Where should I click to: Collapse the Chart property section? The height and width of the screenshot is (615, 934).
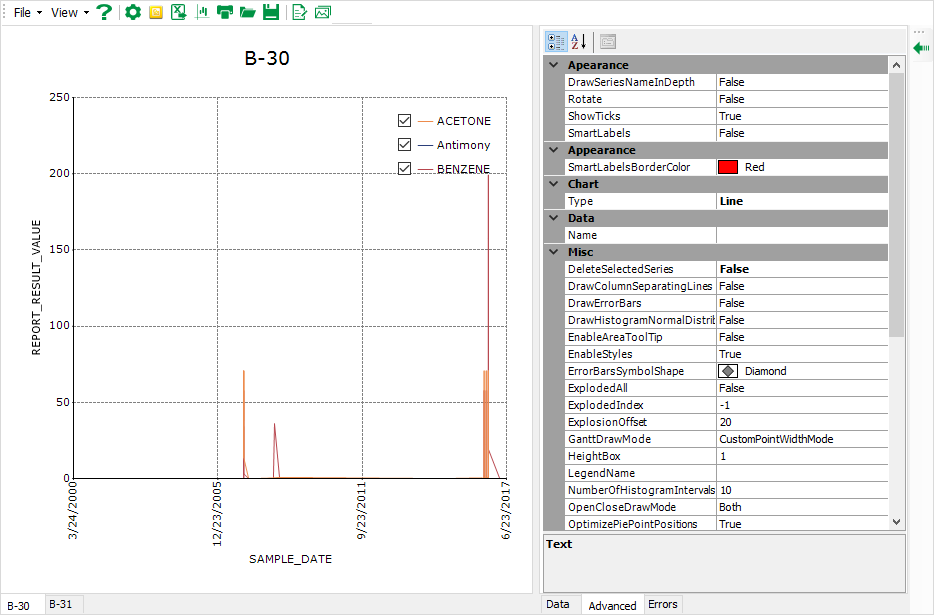(x=554, y=184)
